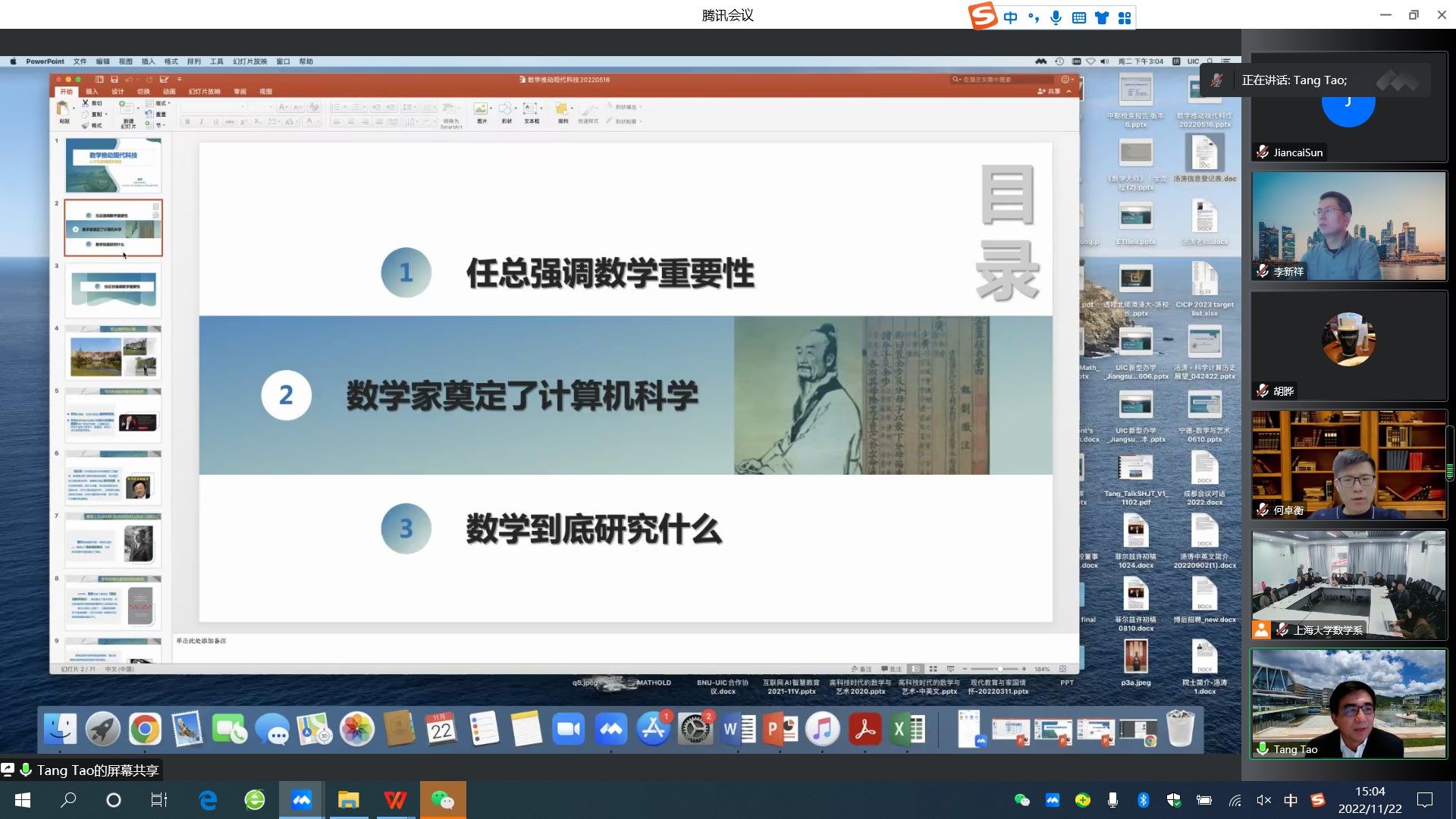Open the Insert (插入) ribbon tab

pyautogui.click(x=92, y=92)
